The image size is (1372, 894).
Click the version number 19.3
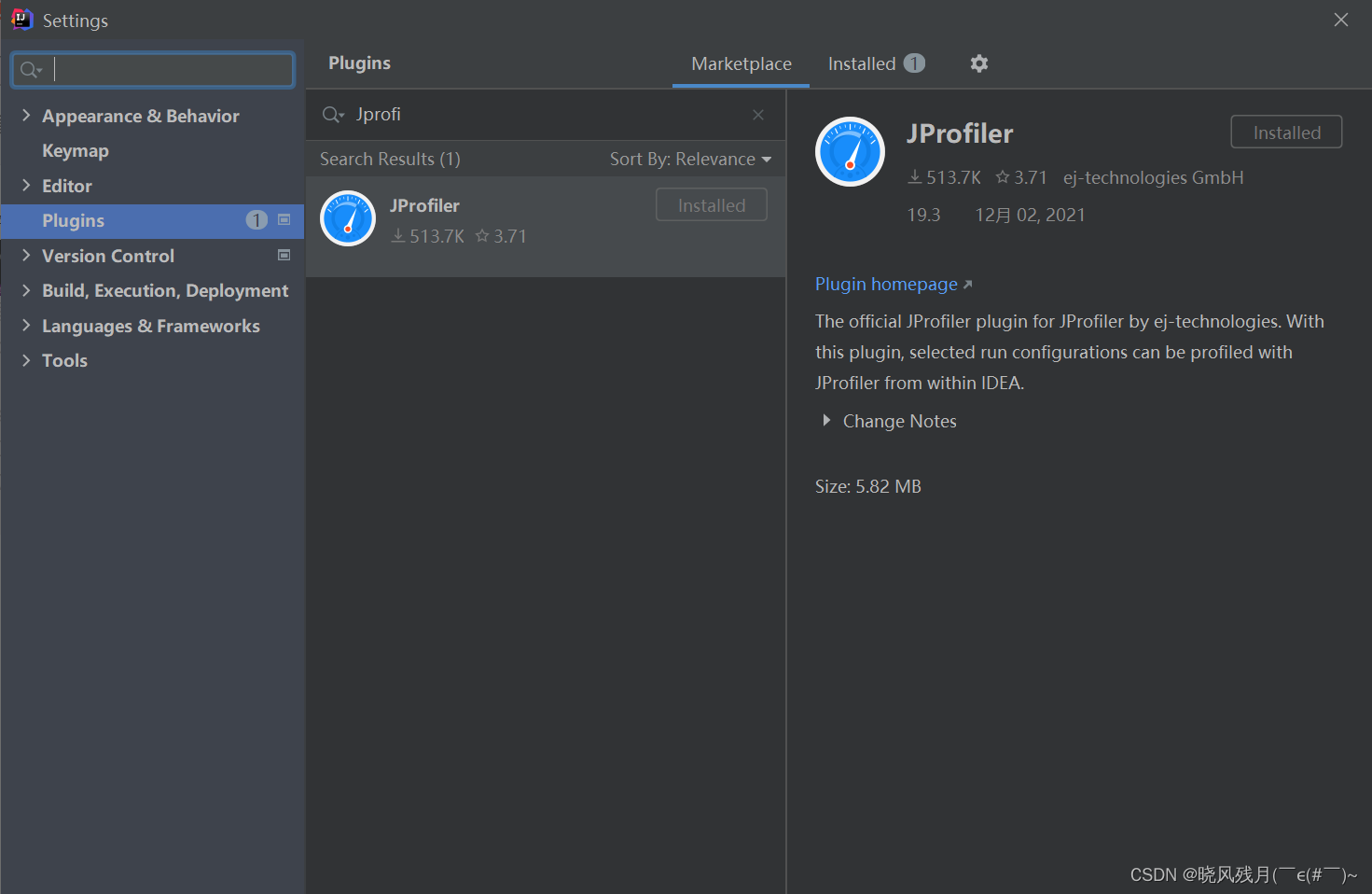pyautogui.click(x=923, y=215)
